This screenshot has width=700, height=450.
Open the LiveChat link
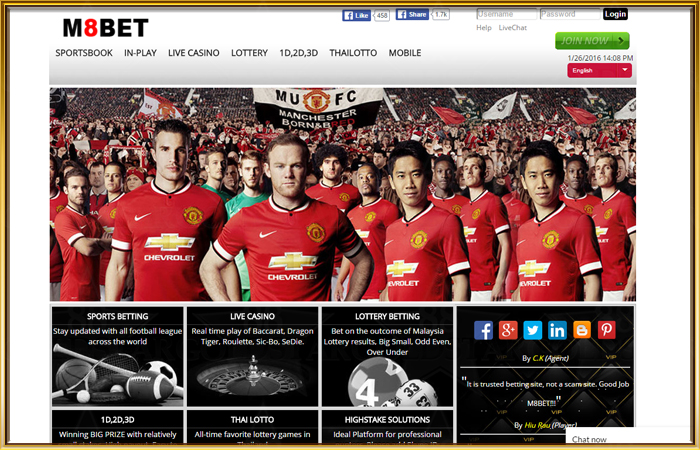pyautogui.click(x=512, y=28)
